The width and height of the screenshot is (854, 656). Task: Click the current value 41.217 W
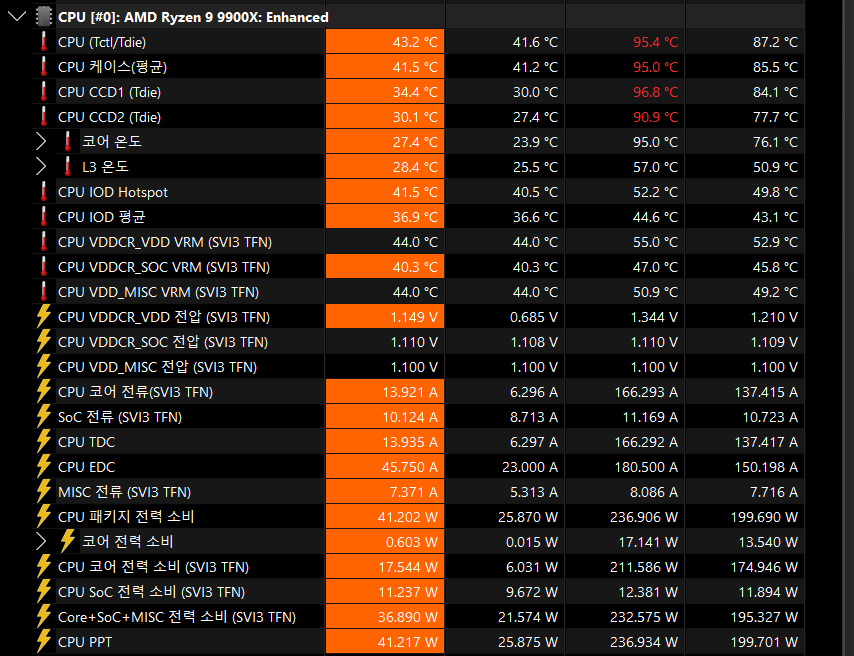[x=408, y=642]
